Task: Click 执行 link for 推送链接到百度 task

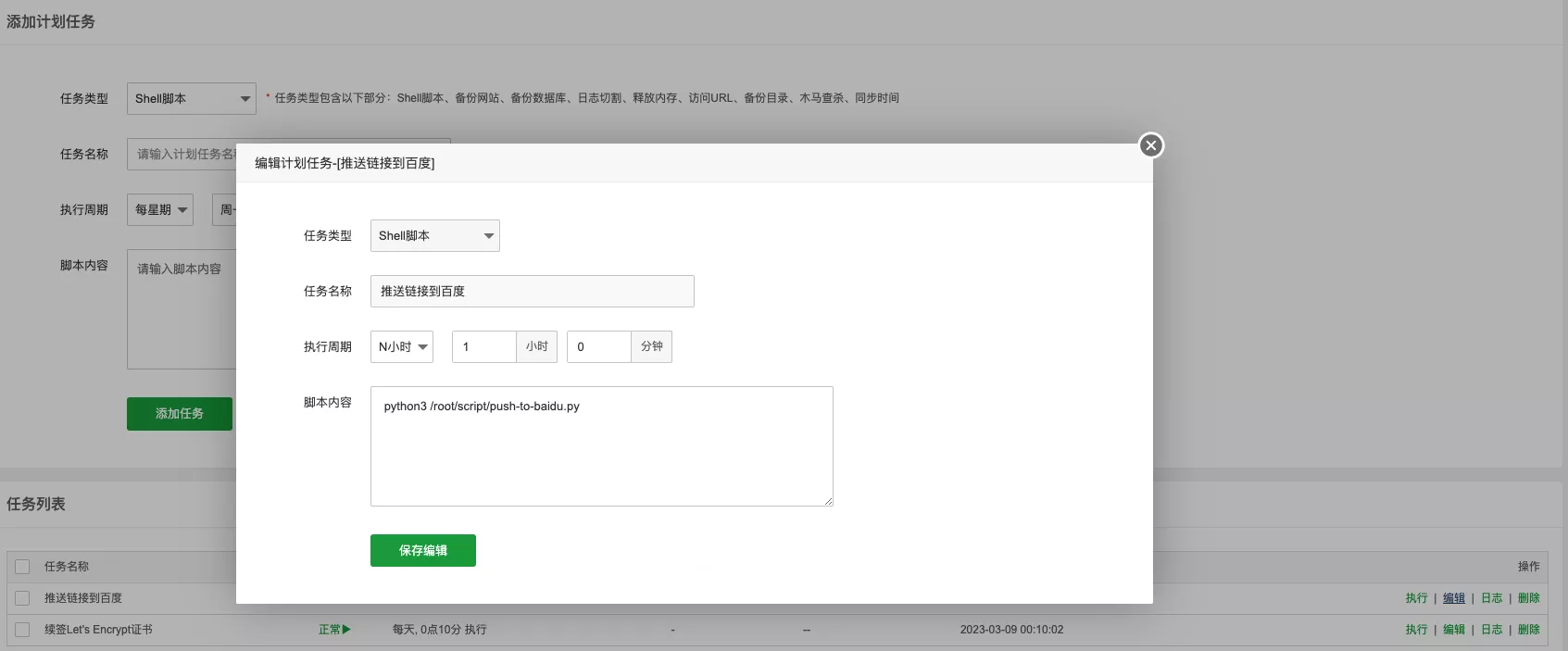Action: [x=1416, y=598]
